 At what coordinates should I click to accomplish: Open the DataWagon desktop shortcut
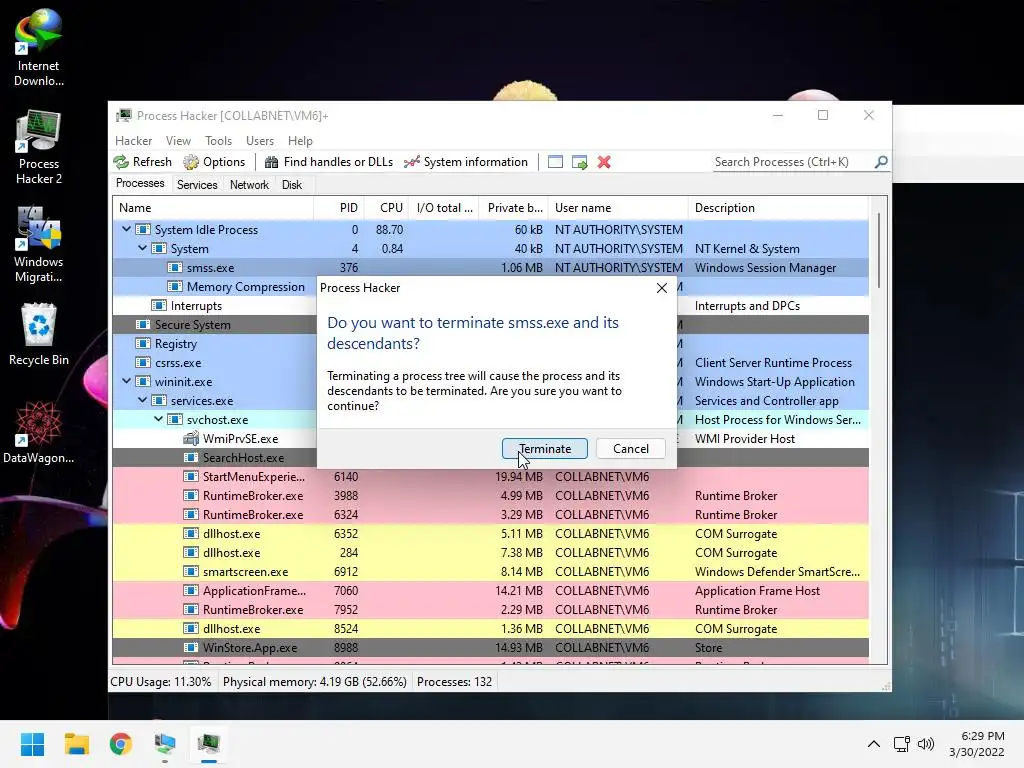39,432
